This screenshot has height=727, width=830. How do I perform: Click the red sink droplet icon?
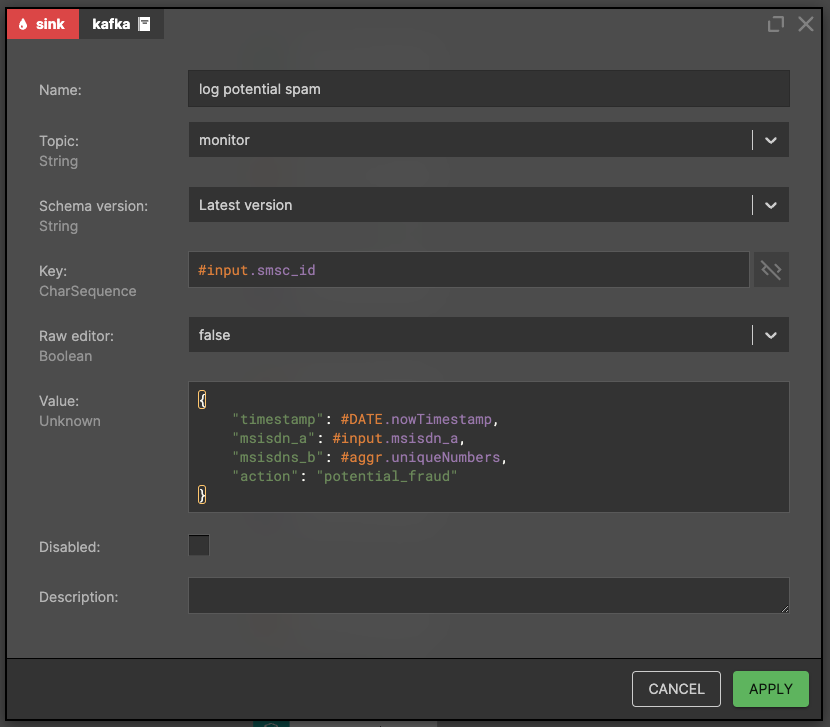tap(23, 24)
